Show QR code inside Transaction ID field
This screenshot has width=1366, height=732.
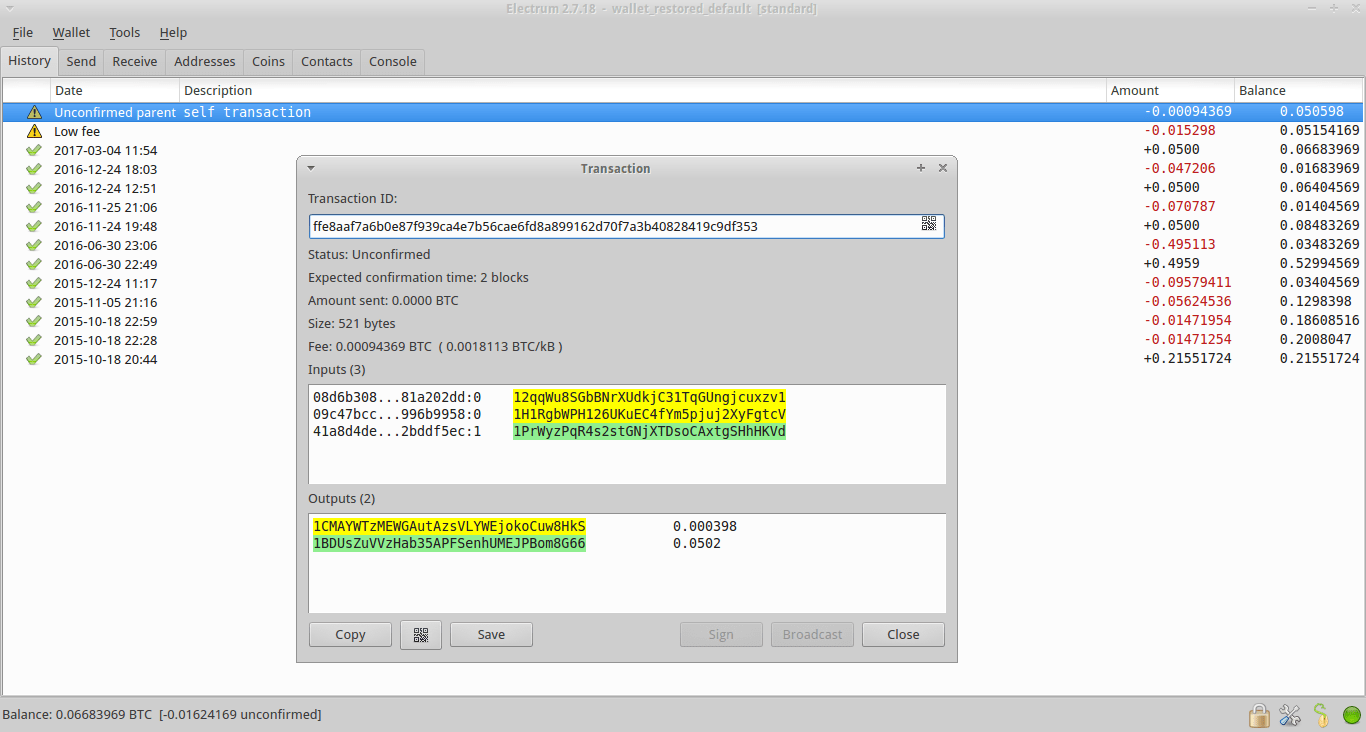click(x=929, y=224)
